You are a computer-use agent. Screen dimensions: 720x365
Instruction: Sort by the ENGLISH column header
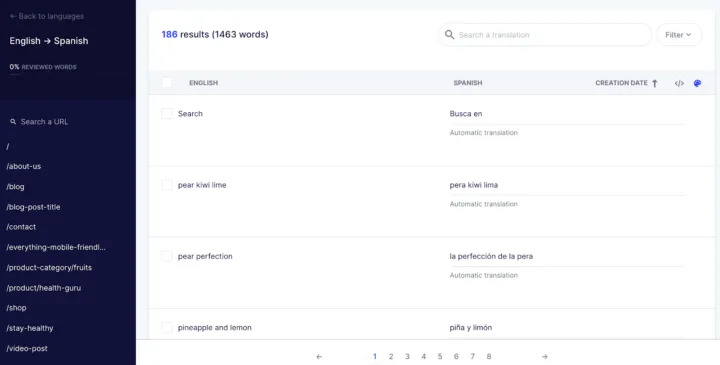pos(203,83)
